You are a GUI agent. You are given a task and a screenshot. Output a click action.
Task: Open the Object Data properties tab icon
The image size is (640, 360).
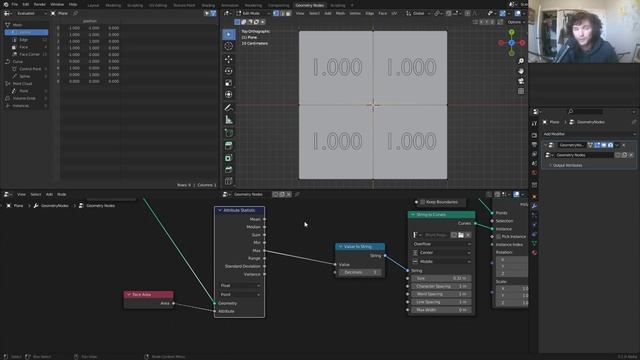[x=534, y=244]
